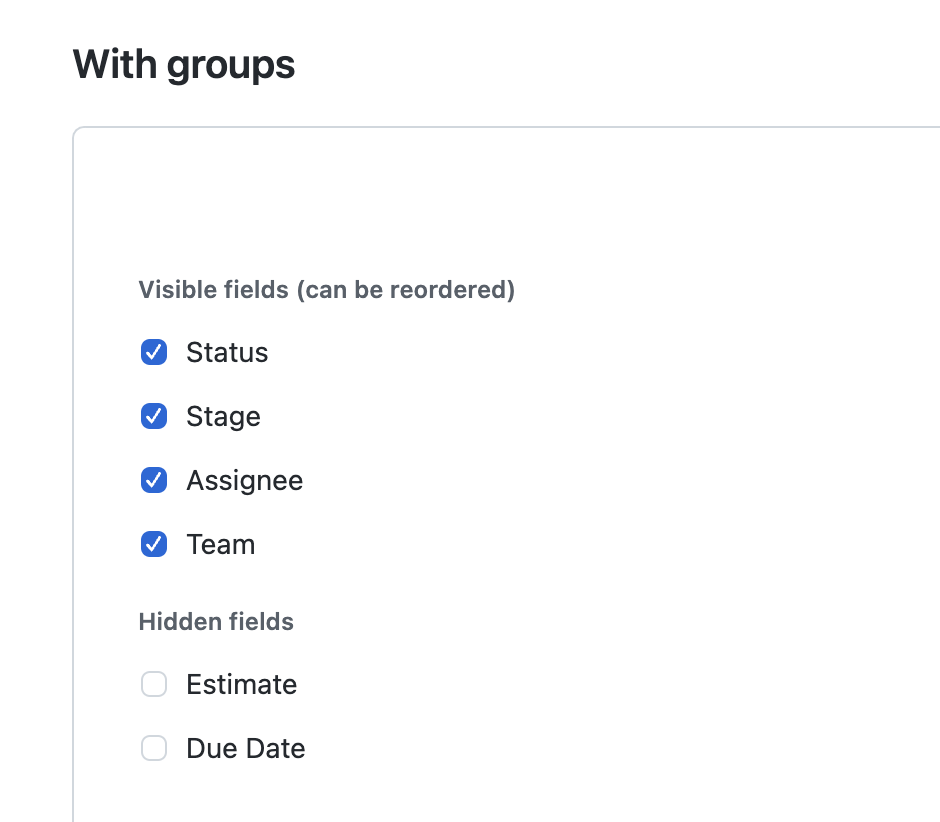The height and width of the screenshot is (822, 940).
Task: Check the Due Date checkbox
Action: (154, 748)
